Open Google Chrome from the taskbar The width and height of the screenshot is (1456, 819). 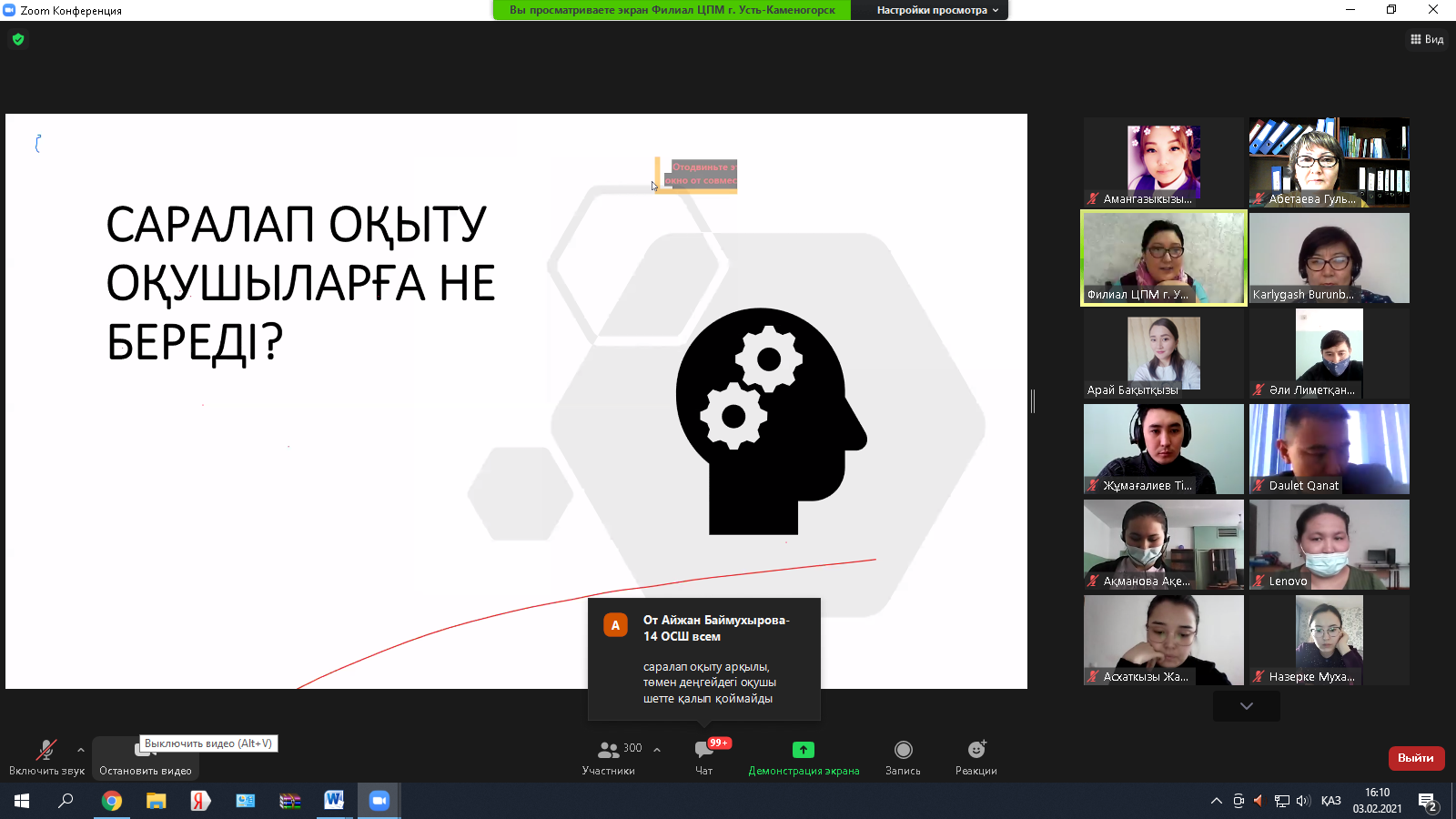(x=112, y=801)
